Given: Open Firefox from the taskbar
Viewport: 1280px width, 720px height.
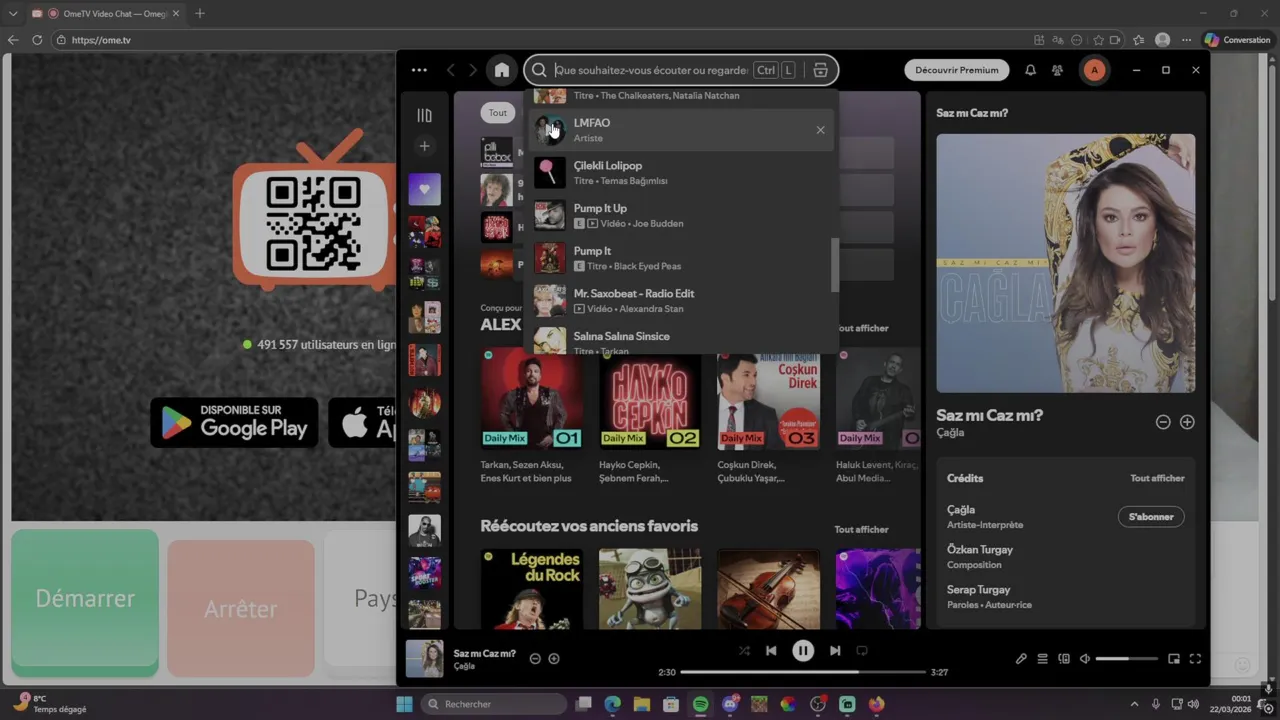Looking at the screenshot, I should coord(877,704).
